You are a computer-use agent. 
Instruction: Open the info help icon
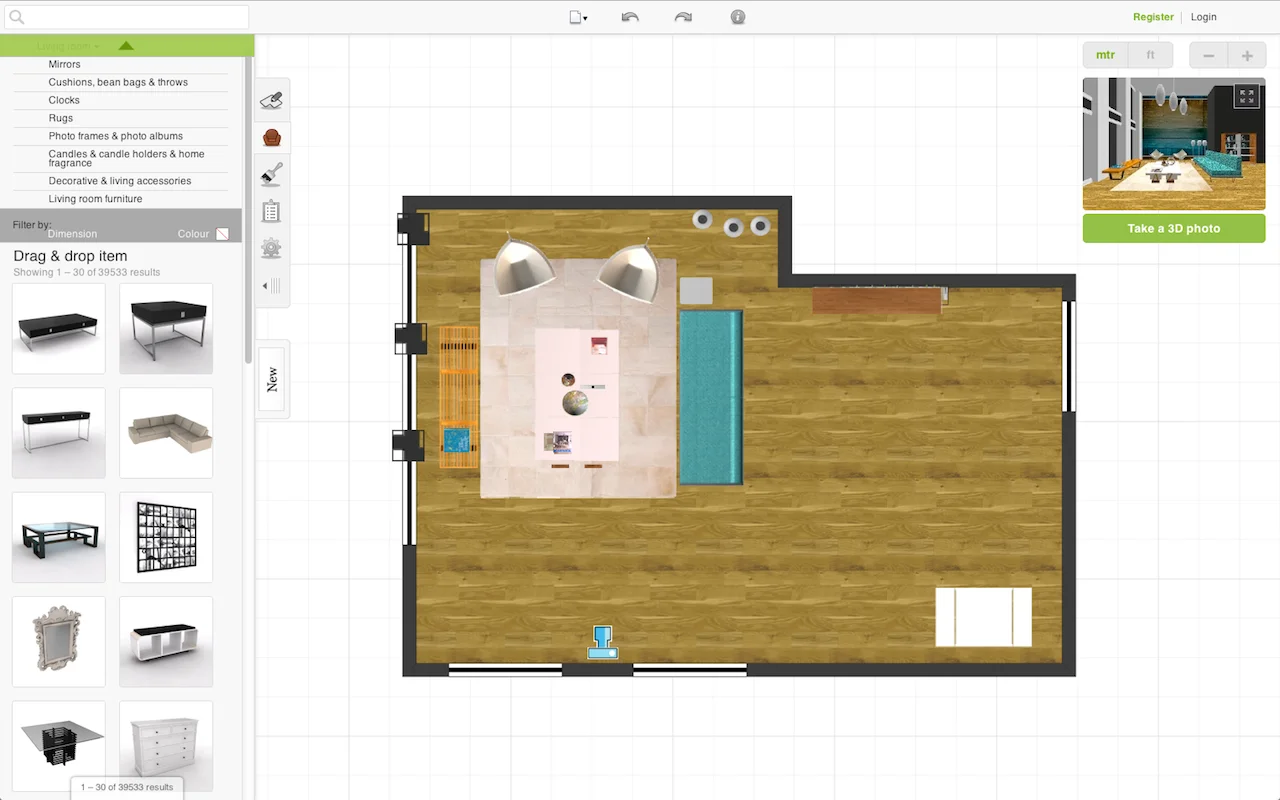pyautogui.click(x=738, y=17)
